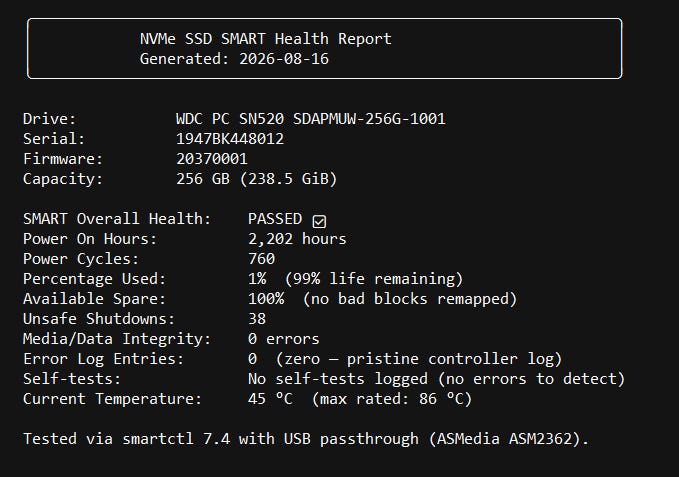This screenshot has height=477, width=679.
Task: Click the firmware version 20370001
Action: click(212, 159)
